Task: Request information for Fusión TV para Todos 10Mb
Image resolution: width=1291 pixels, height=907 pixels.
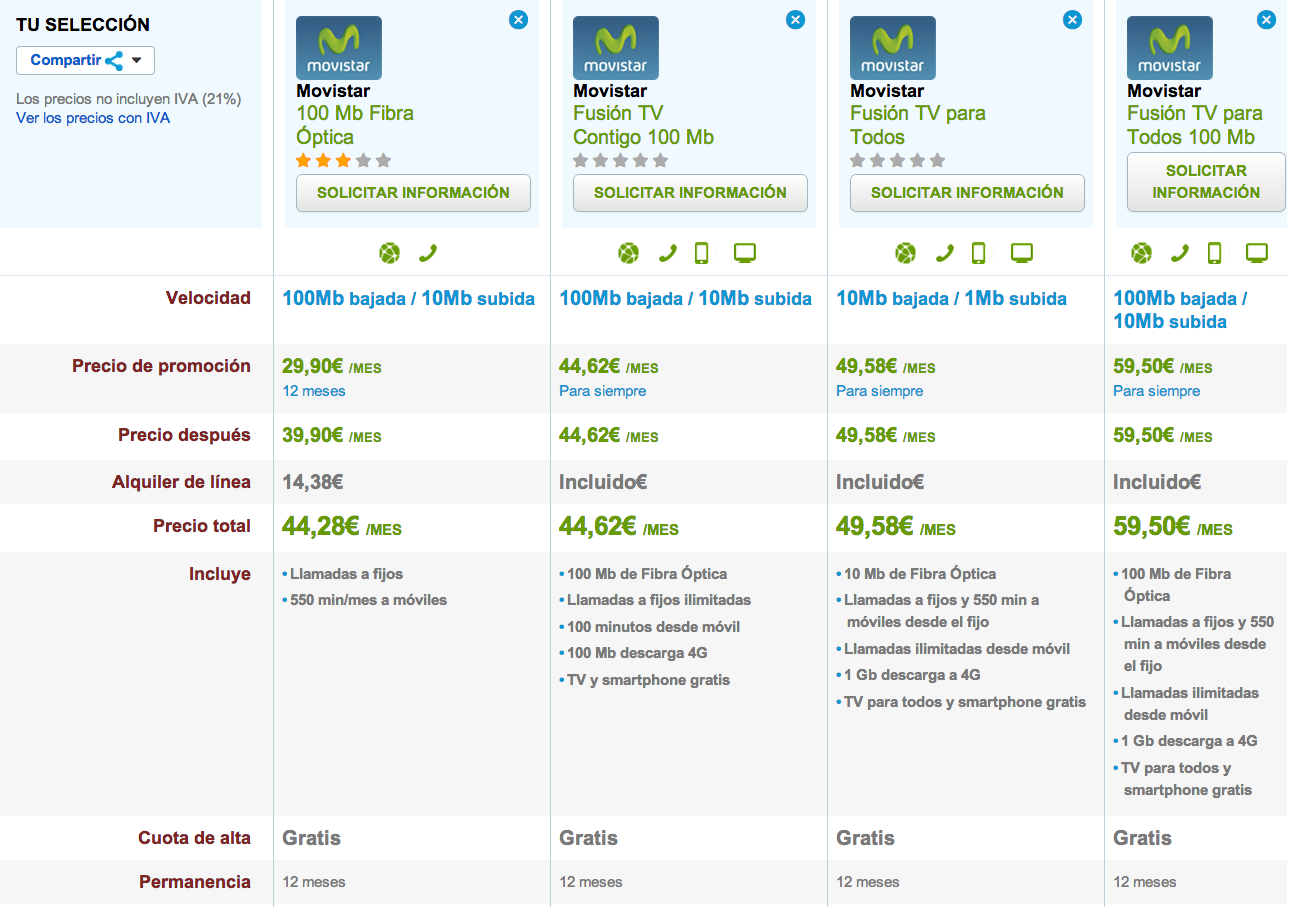Action: [967, 193]
